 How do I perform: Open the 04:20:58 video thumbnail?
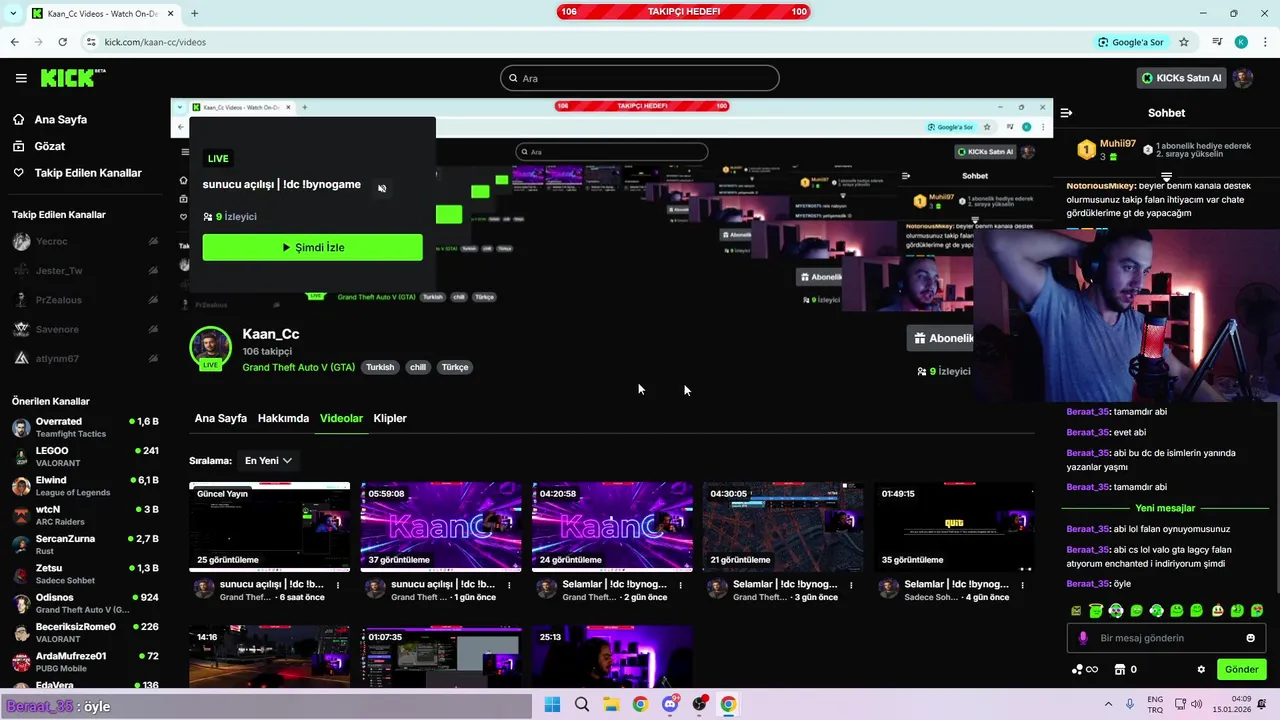(x=612, y=527)
